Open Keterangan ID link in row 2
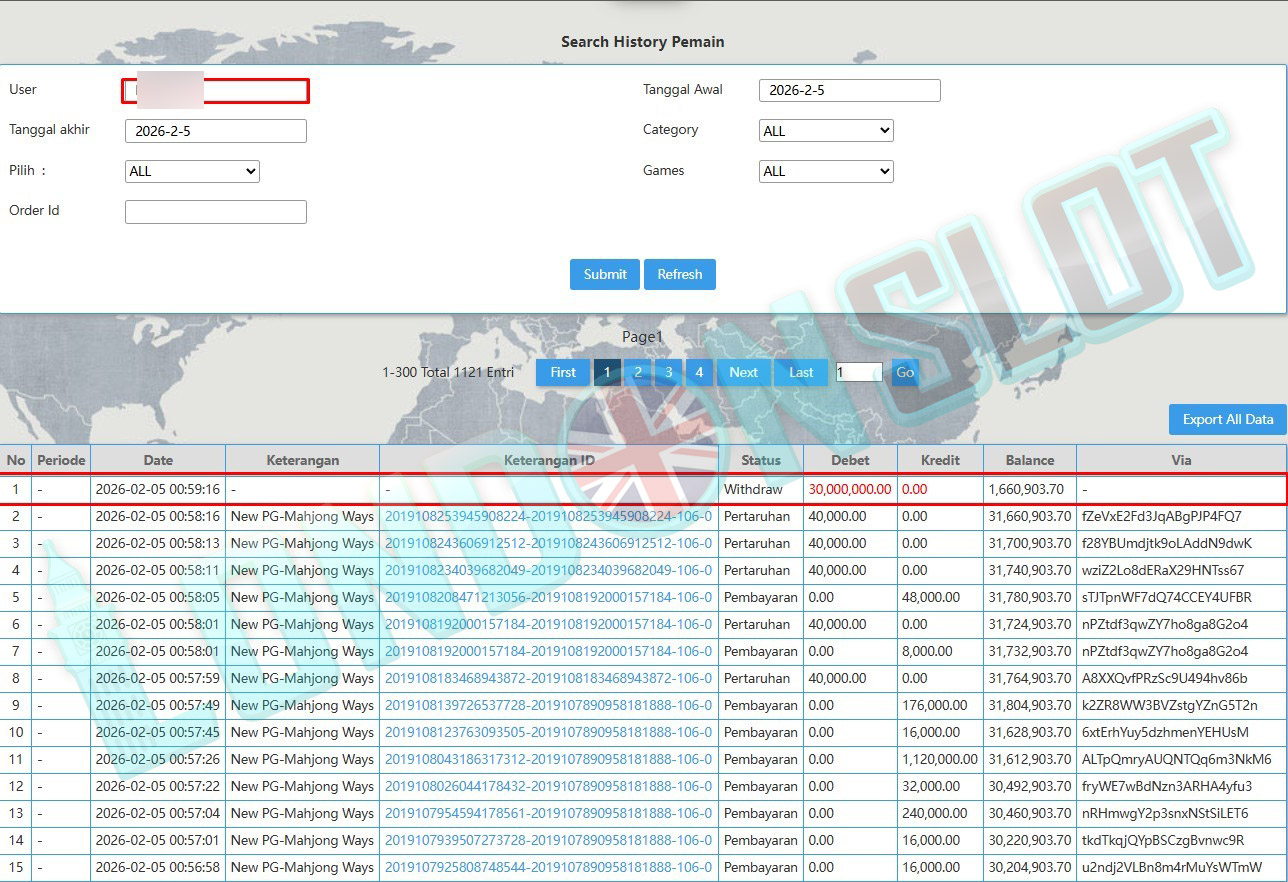1288x882 pixels. click(x=548, y=517)
